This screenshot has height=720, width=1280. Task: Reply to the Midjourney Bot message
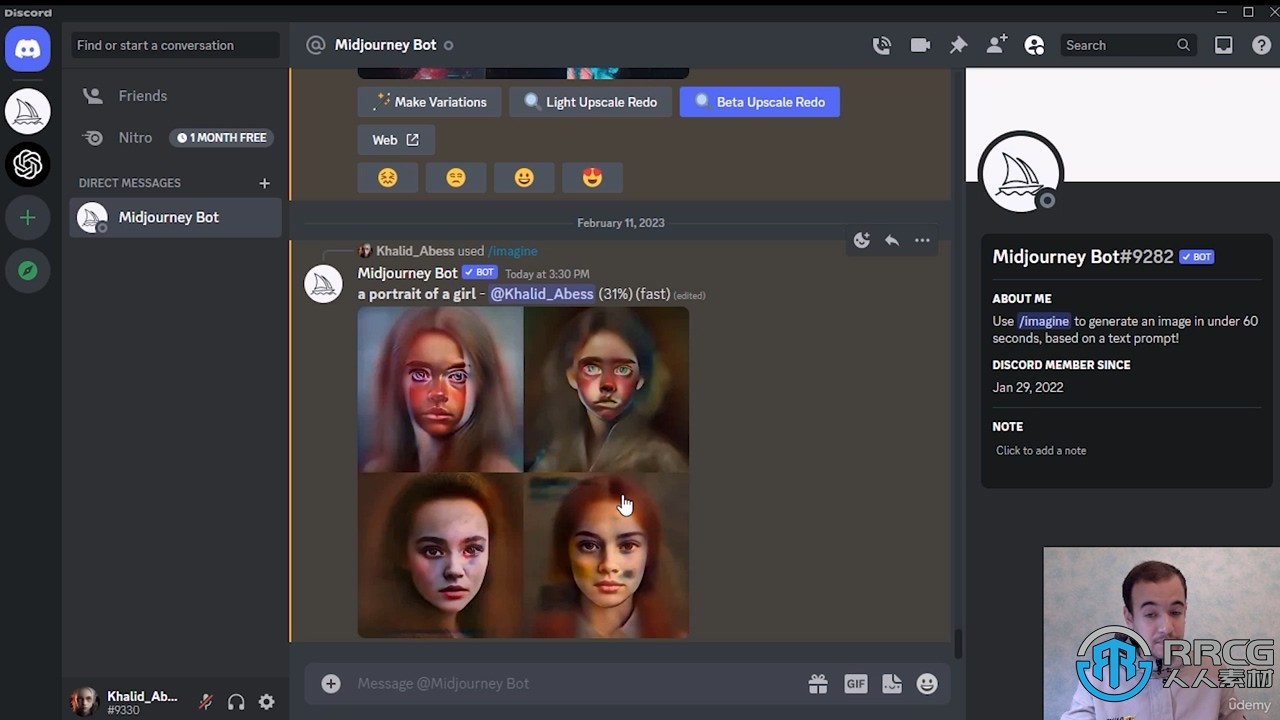pyautogui.click(x=892, y=240)
